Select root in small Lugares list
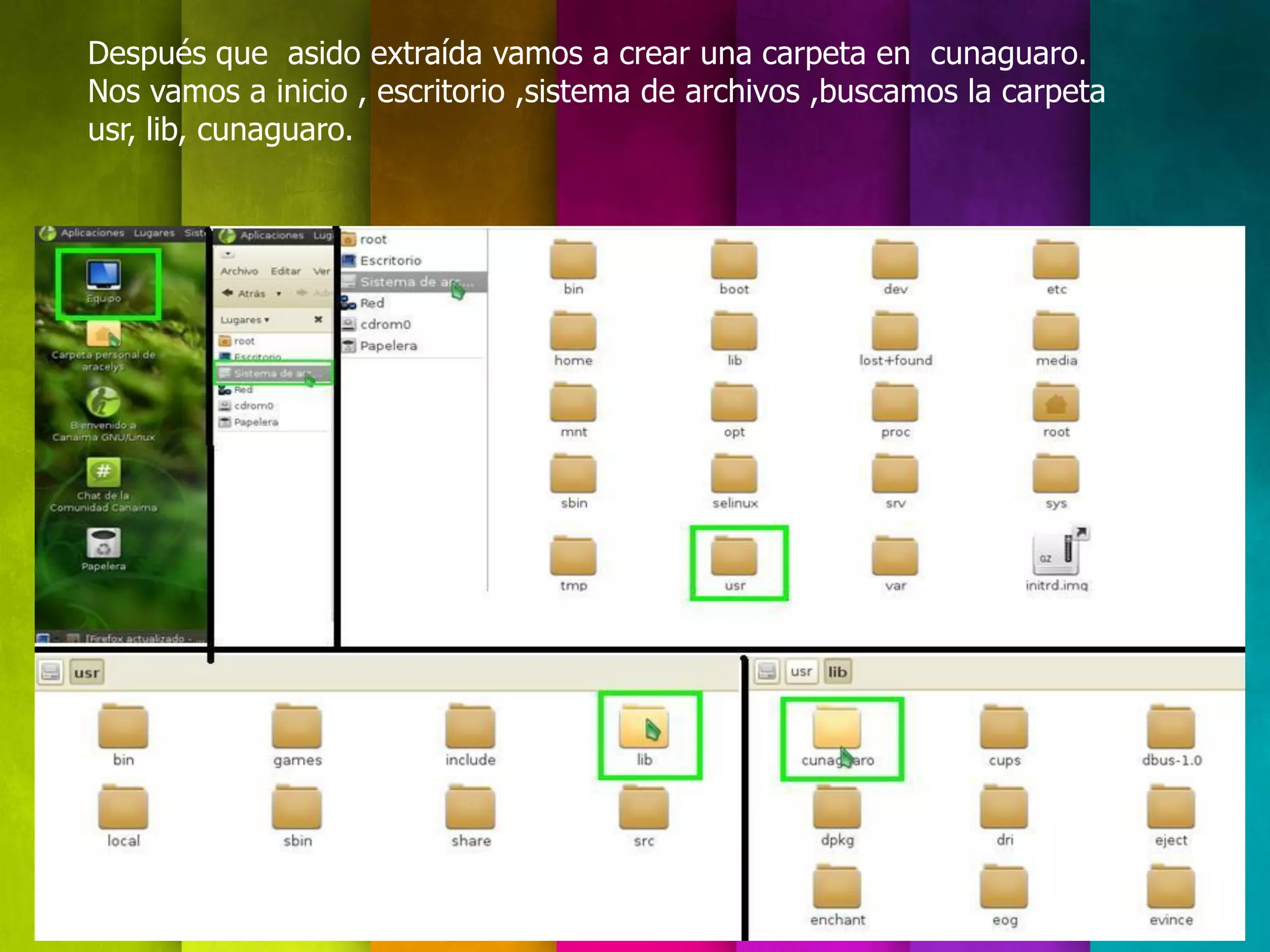Image resolution: width=1270 pixels, height=952 pixels. pyautogui.click(x=238, y=341)
